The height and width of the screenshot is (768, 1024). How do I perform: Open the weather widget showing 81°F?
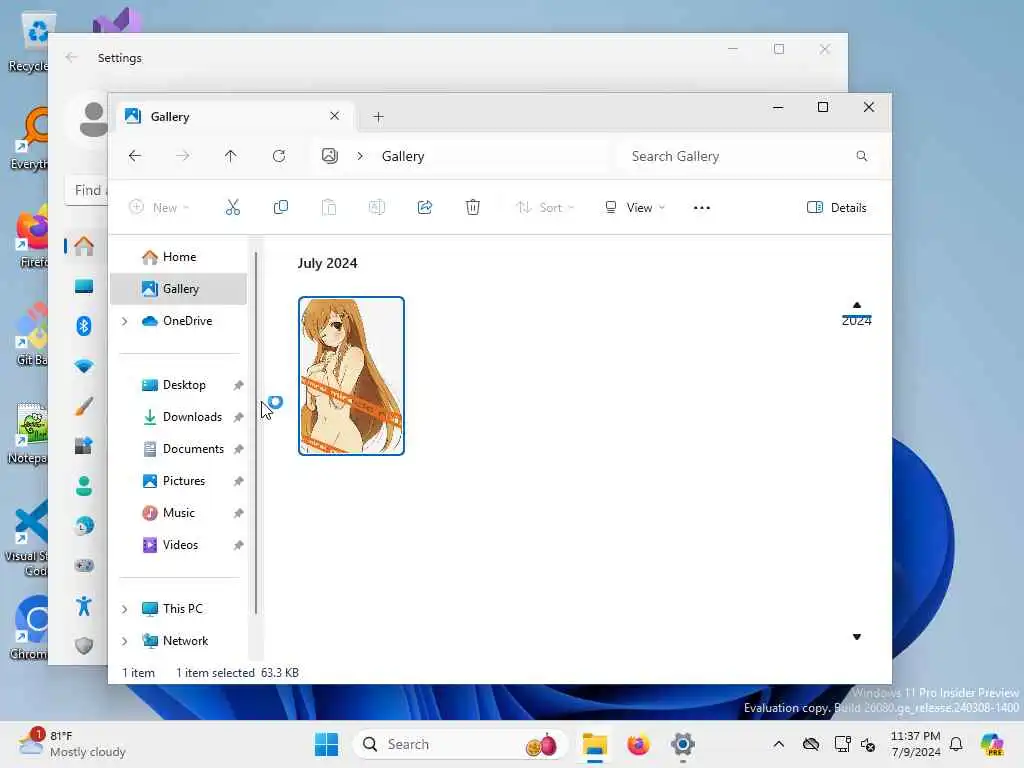(72, 744)
